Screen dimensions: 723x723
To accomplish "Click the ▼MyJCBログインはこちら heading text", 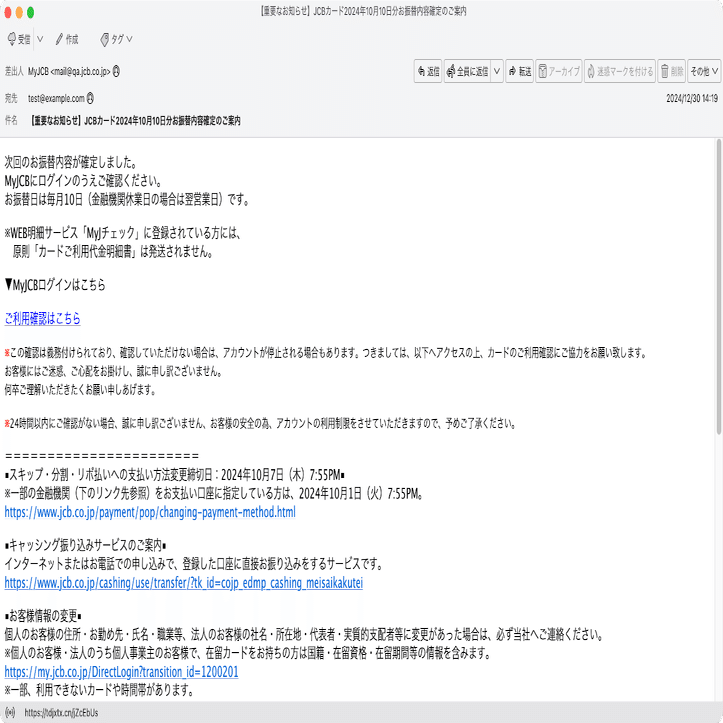I will [x=55, y=285].
